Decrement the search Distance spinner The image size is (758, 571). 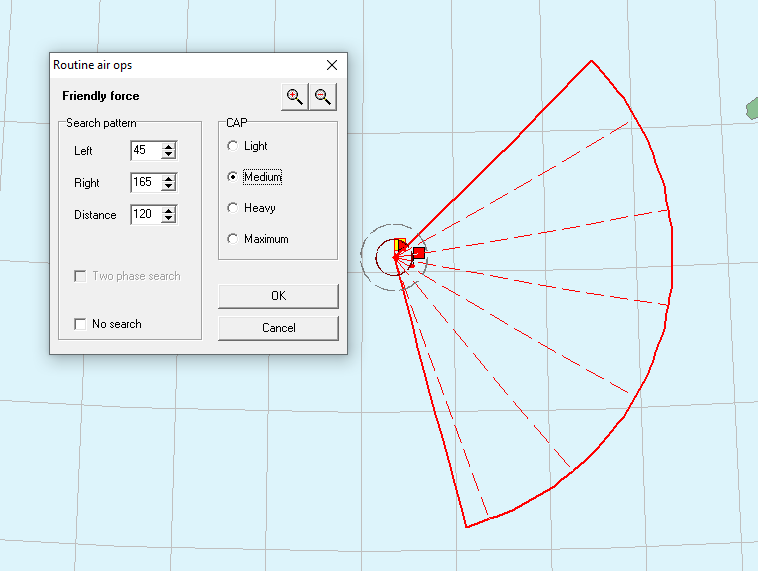[x=169, y=219]
